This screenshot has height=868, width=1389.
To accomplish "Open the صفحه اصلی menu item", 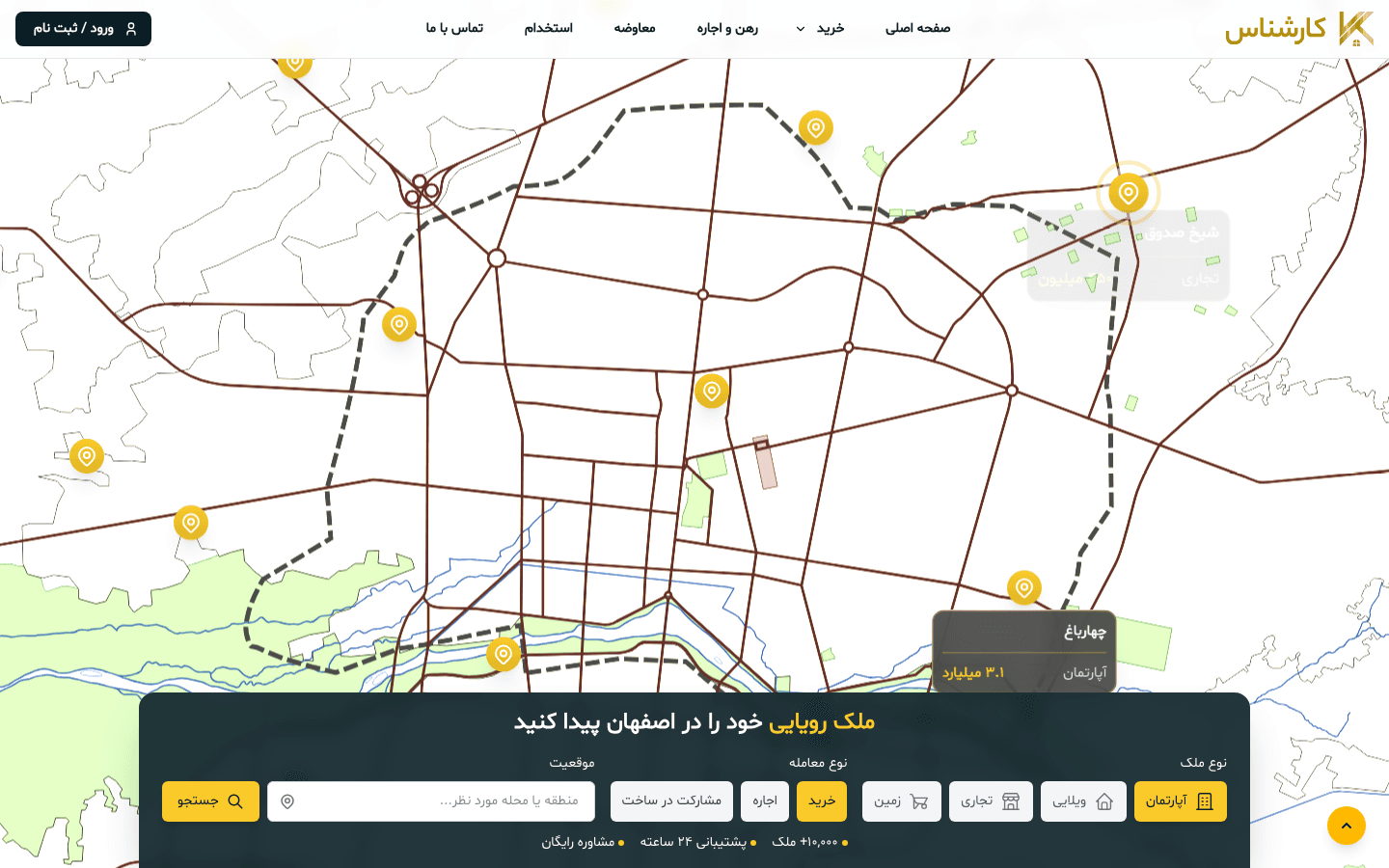I will [917, 28].
